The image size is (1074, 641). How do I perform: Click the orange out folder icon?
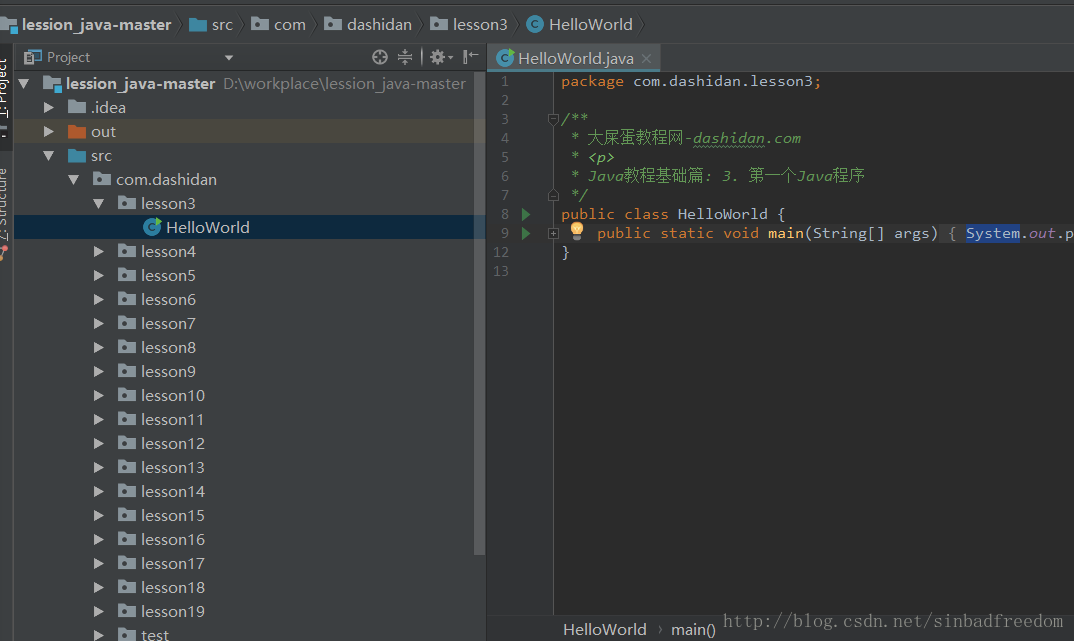(x=77, y=131)
